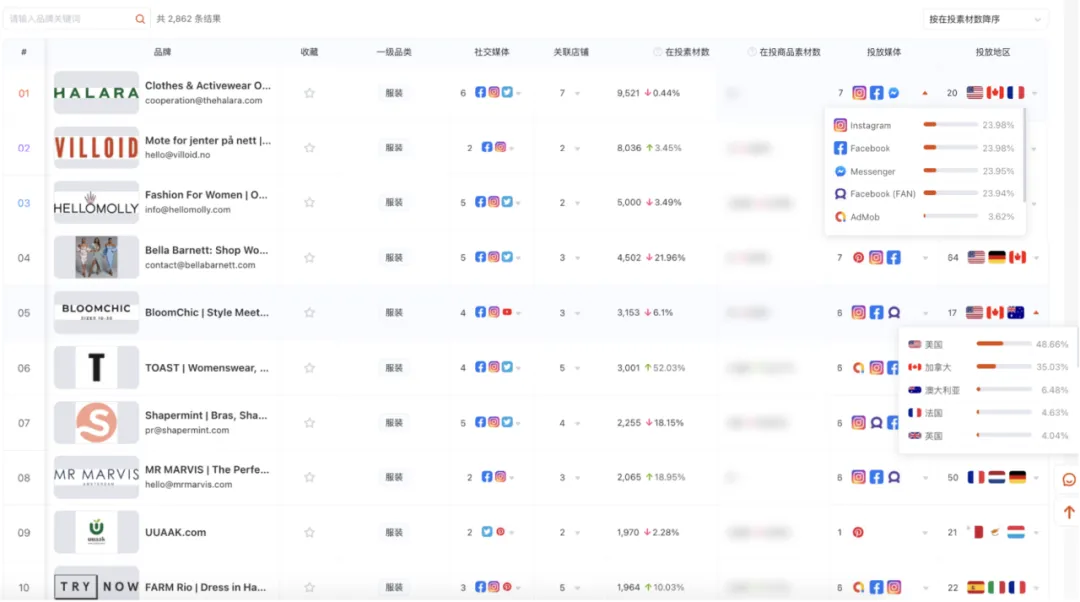Click the 关联店铺 column header

pos(571,52)
